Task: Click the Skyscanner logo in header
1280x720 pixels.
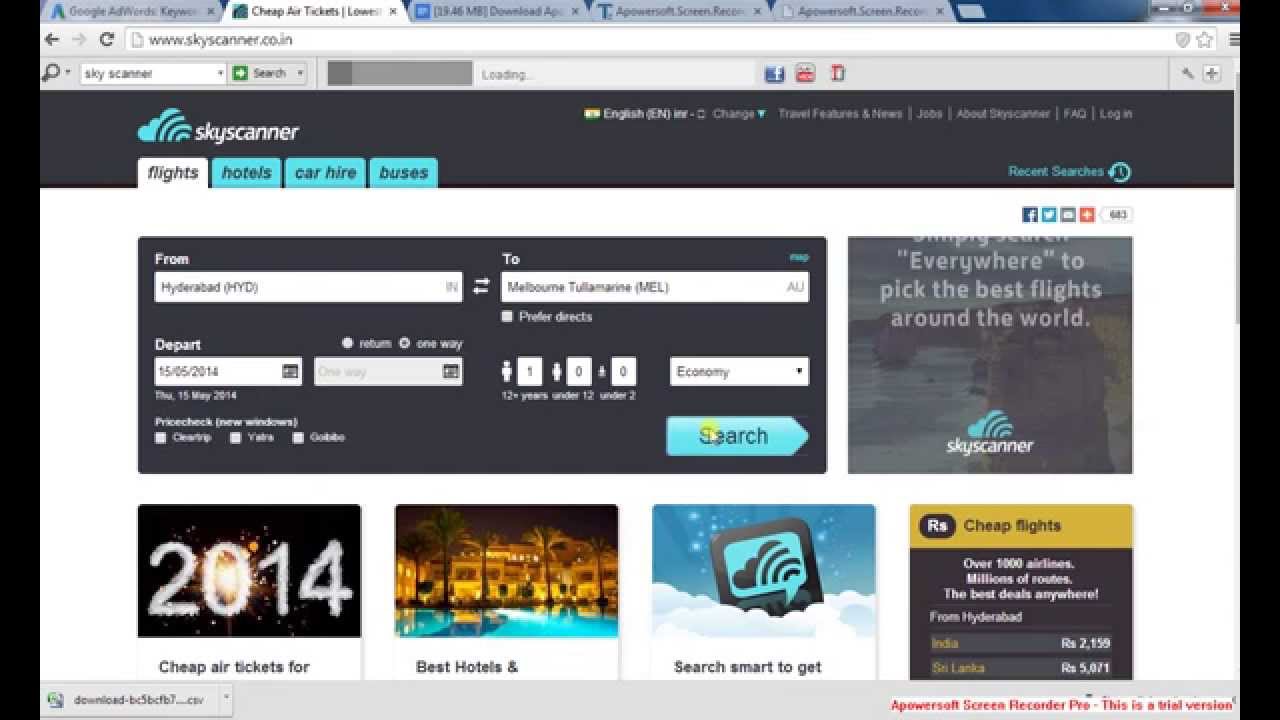Action: point(218,127)
